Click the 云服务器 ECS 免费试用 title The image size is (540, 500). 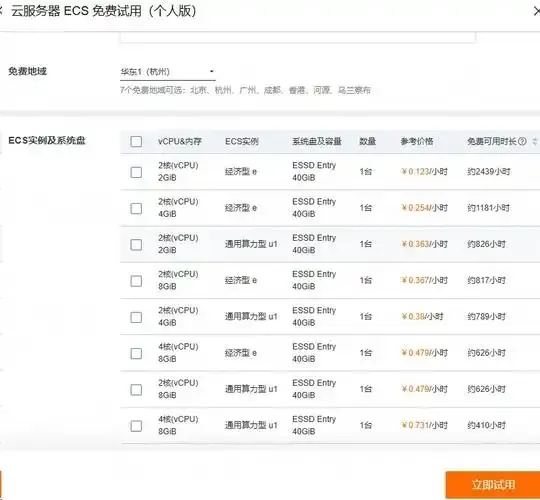pyautogui.click(x=104, y=11)
